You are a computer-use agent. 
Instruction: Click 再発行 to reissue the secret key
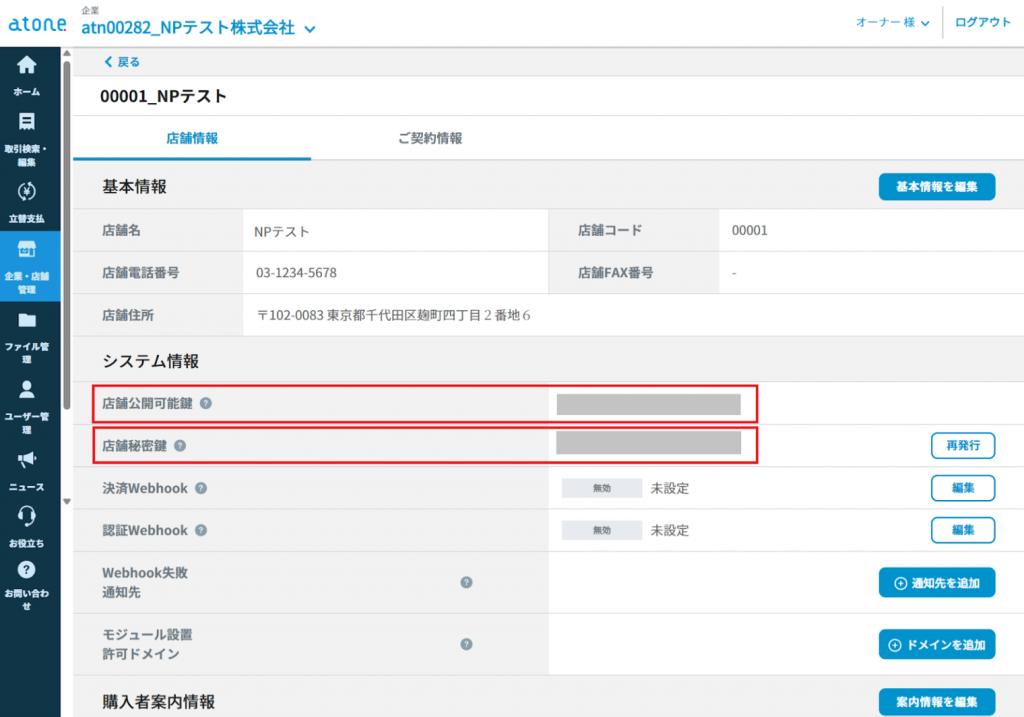(962, 446)
